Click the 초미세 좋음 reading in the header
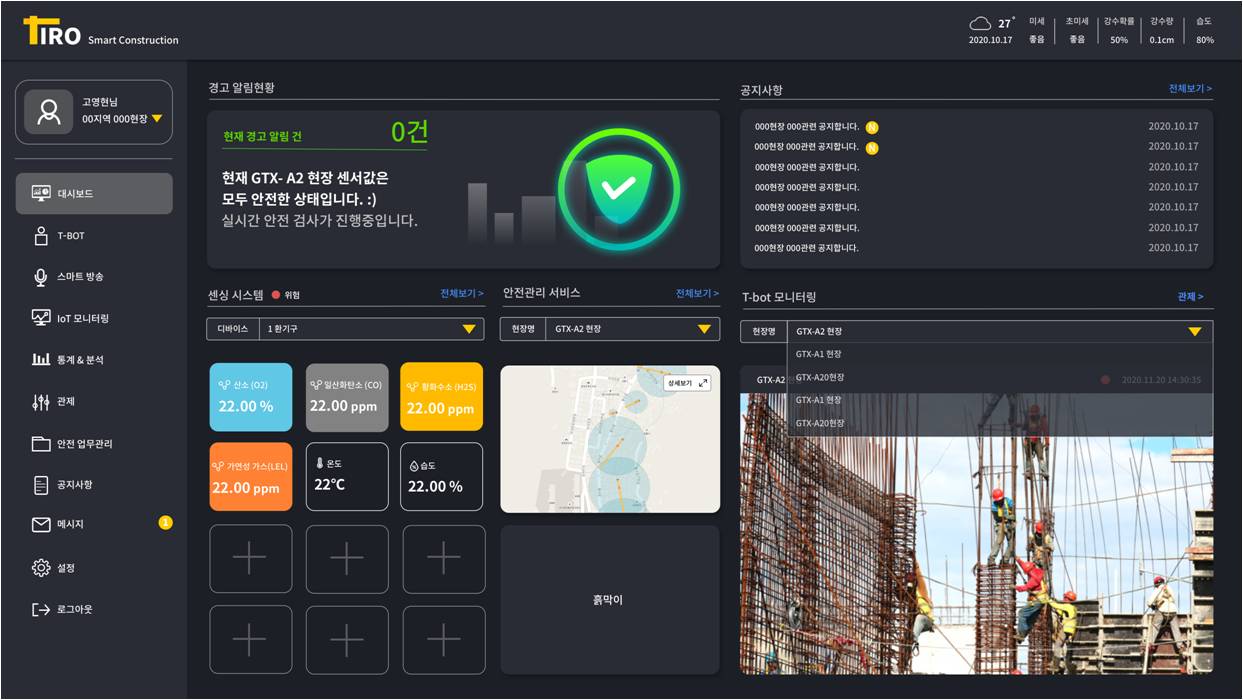Viewport: 1243px width, 700px height. click(1076, 30)
